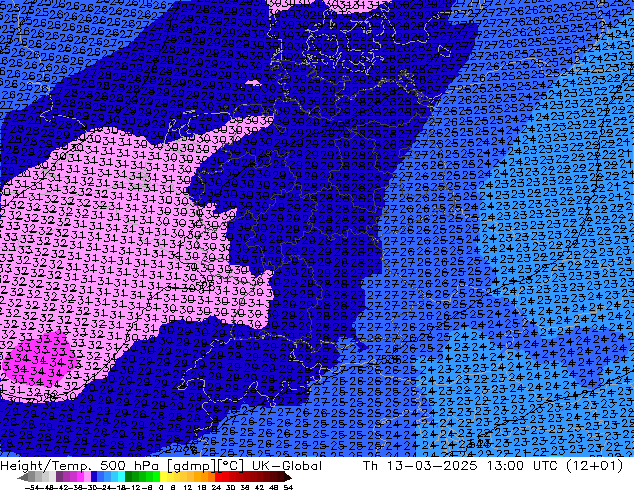Pick the bright red legend swatch at 24

(218, 476)
